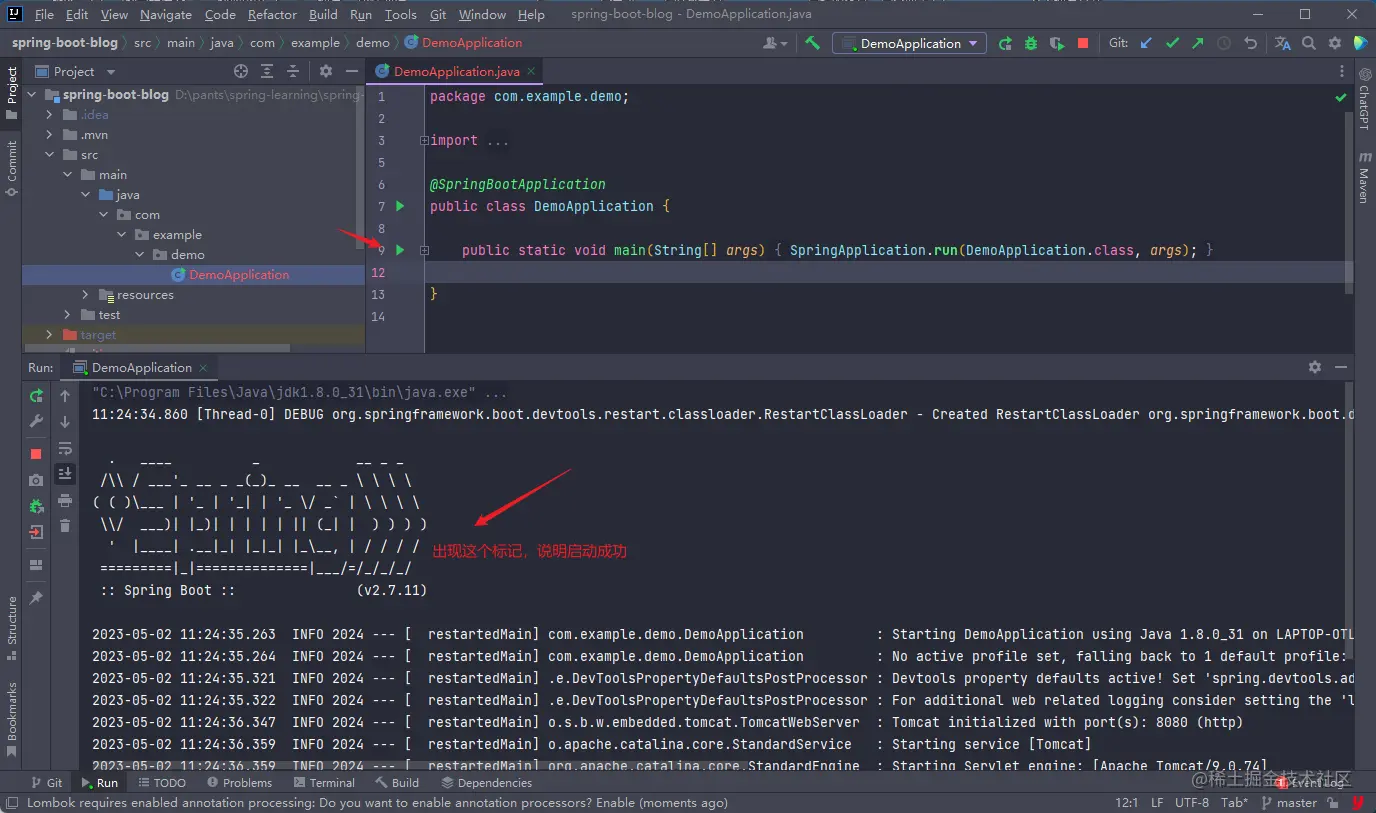Image resolution: width=1376 pixels, height=813 pixels.
Task: Expand the .mvn folder
Action: [x=48, y=135]
